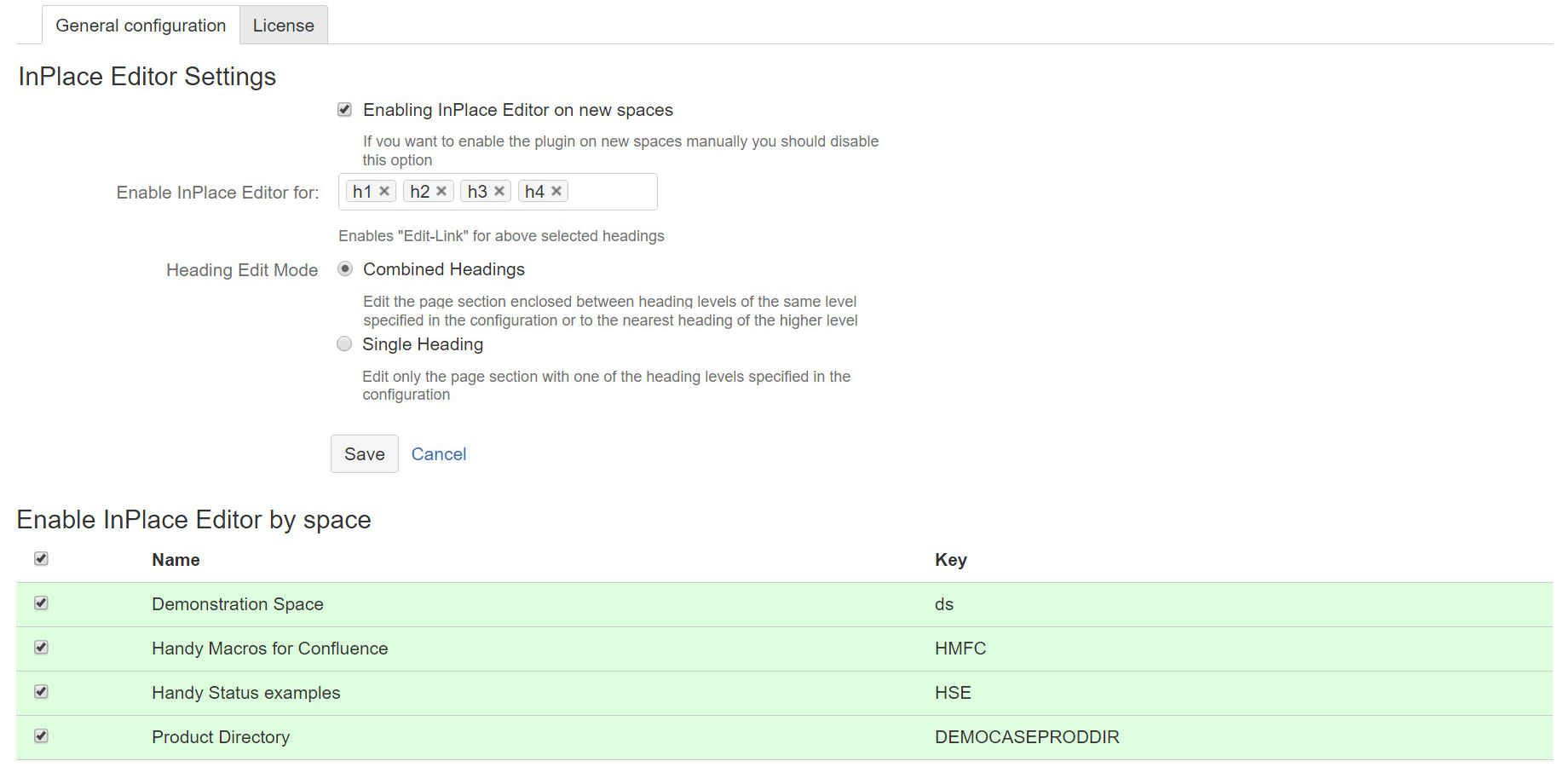Toggle Enabling InPlace Editor on new spaces checkbox
The image size is (1568, 767).
coord(344,109)
